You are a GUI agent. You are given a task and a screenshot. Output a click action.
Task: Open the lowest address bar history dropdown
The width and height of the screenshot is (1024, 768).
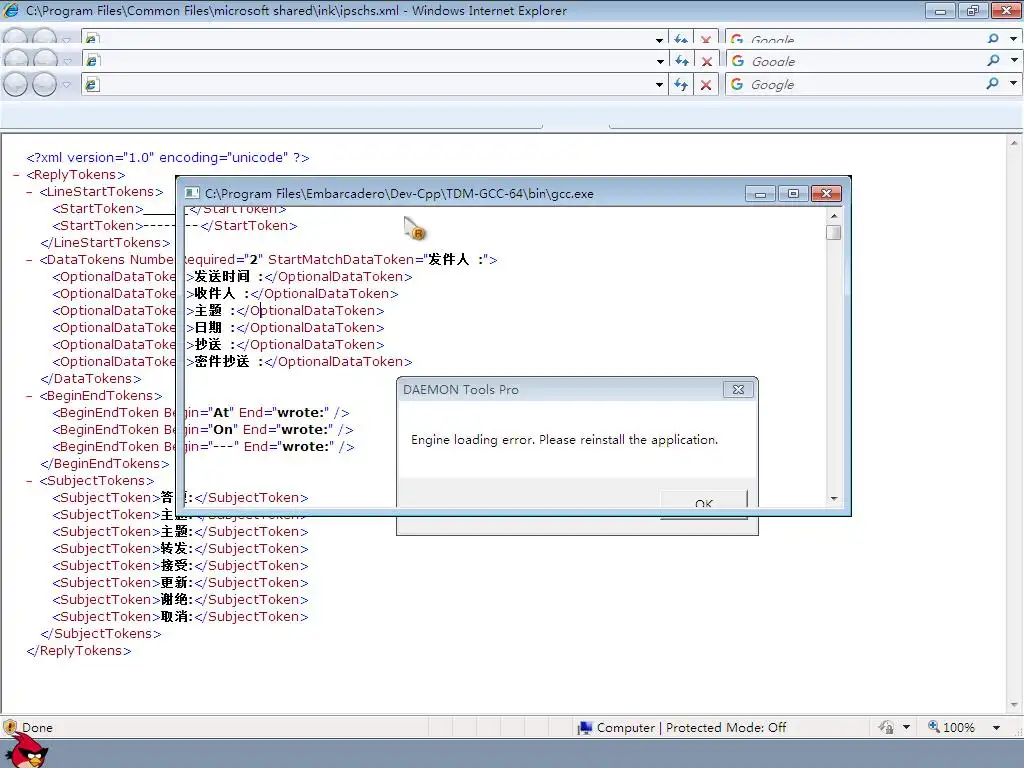[659, 85]
